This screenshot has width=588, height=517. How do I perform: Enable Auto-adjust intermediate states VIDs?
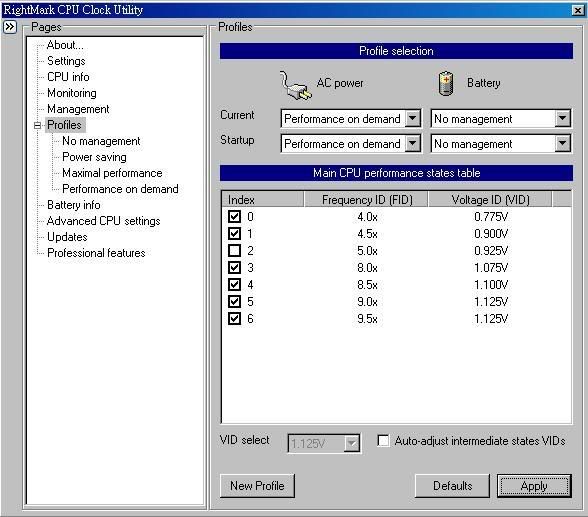pyautogui.click(x=383, y=441)
